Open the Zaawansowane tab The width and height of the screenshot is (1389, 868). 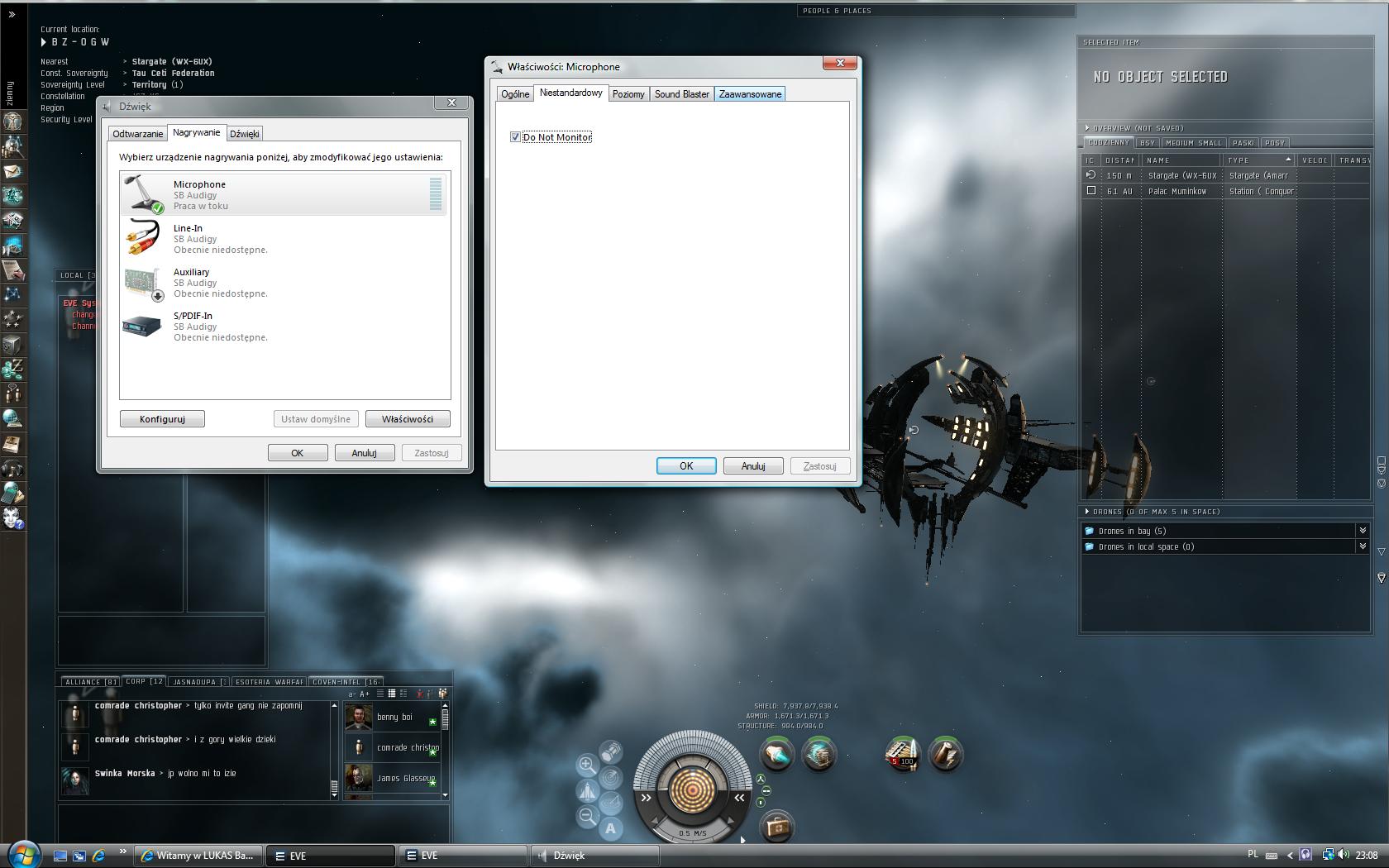[x=750, y=94]
